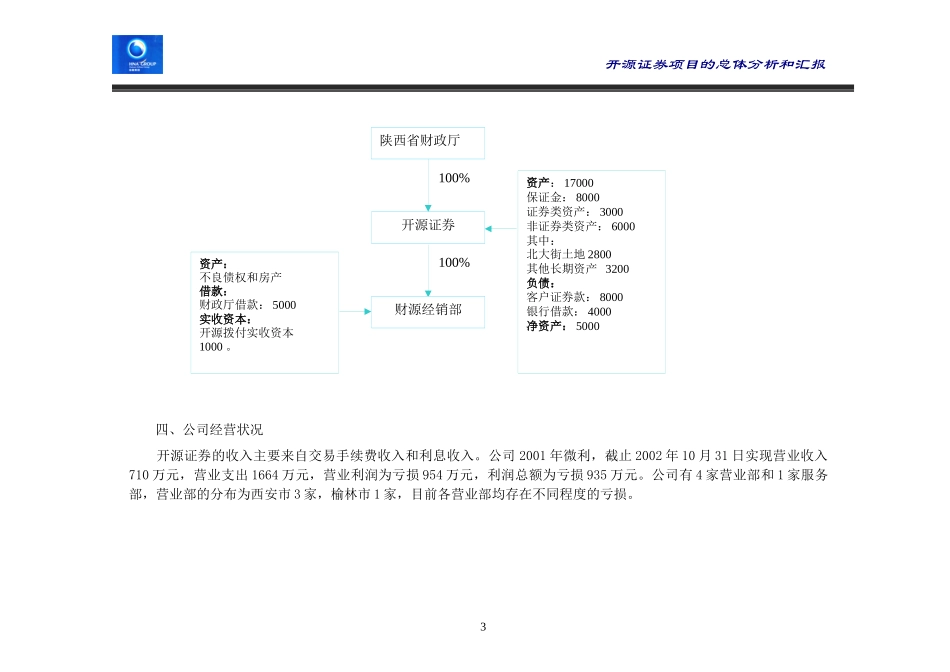Click the HNA Group logo
The image size is (950, 672).
[x=138, y=55]
